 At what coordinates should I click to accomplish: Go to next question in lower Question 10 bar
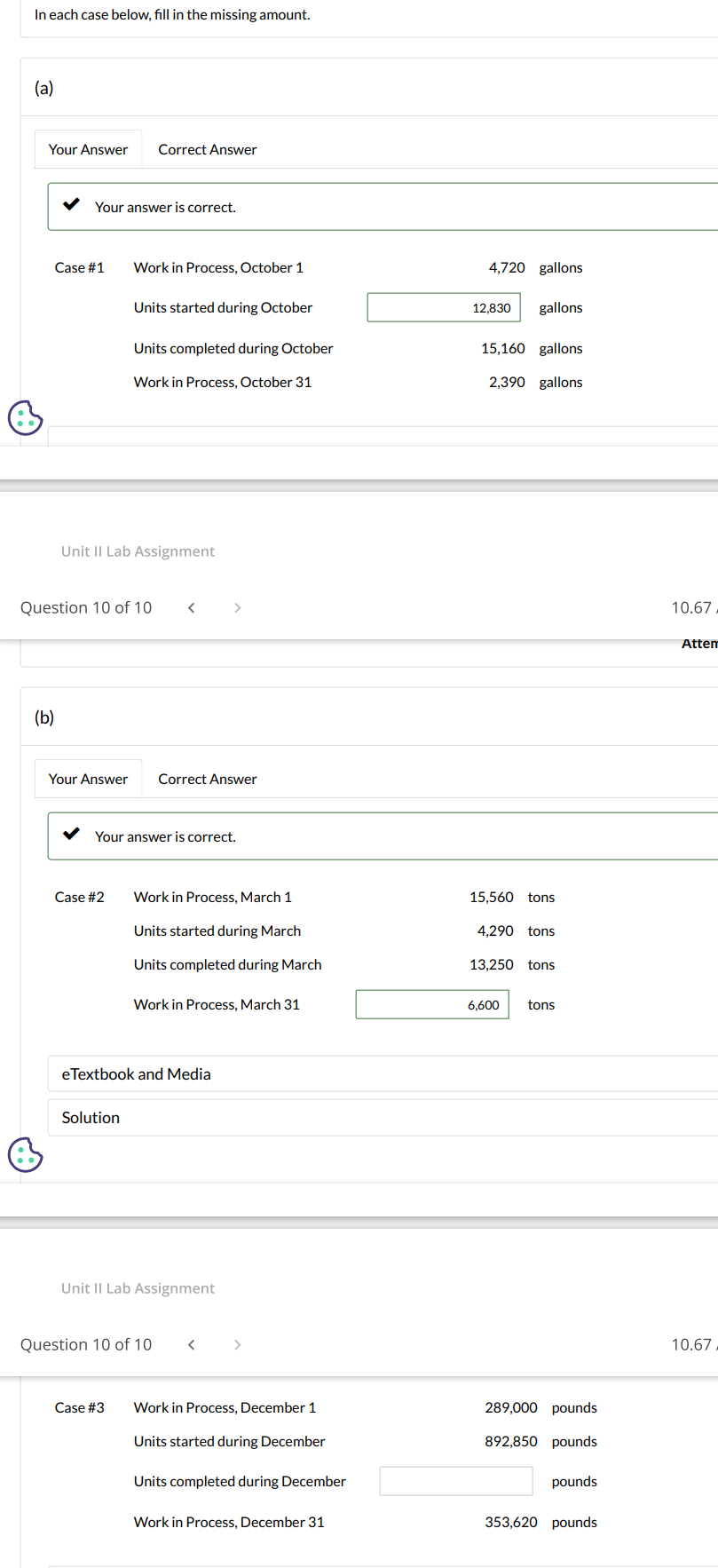click(237, 1345)
